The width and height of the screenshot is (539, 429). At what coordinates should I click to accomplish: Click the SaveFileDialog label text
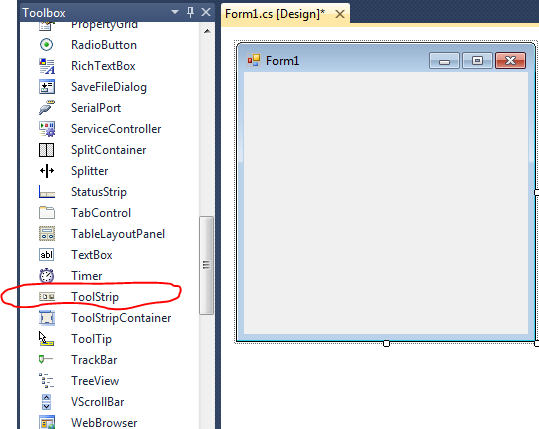pos(109,87)
